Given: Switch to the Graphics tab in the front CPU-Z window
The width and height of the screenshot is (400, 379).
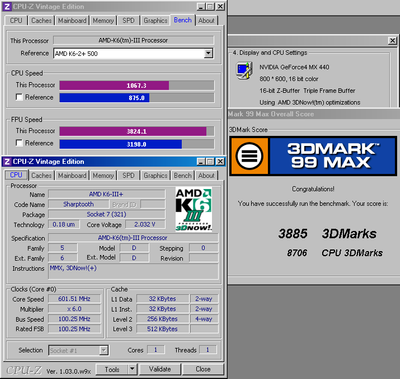Looking at the screenshot, I should click(155, 175).
